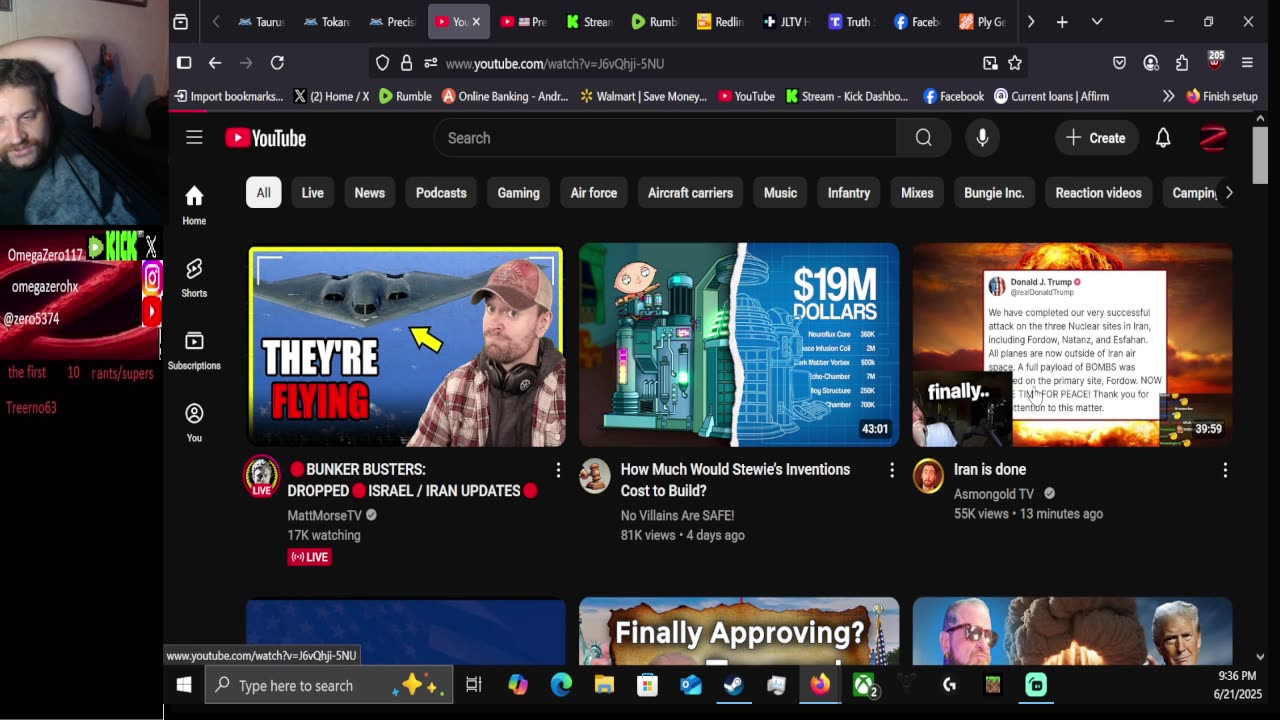Click the Windows Start button
This screenshot has height=720, width=1280.
click(184, 685)
